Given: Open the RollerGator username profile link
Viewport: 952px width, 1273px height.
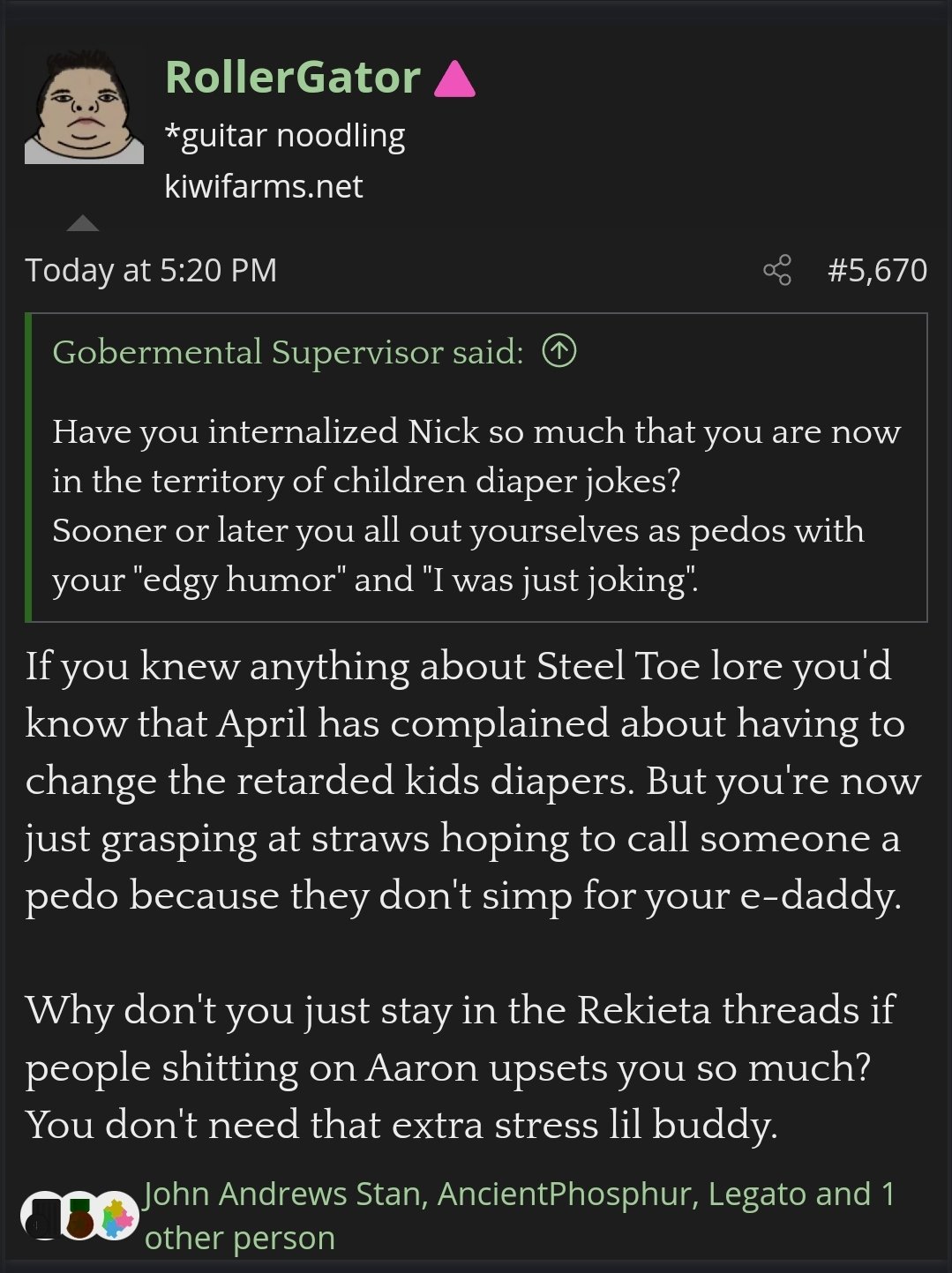Looking at the screenshot, I should tap(292, 78).
